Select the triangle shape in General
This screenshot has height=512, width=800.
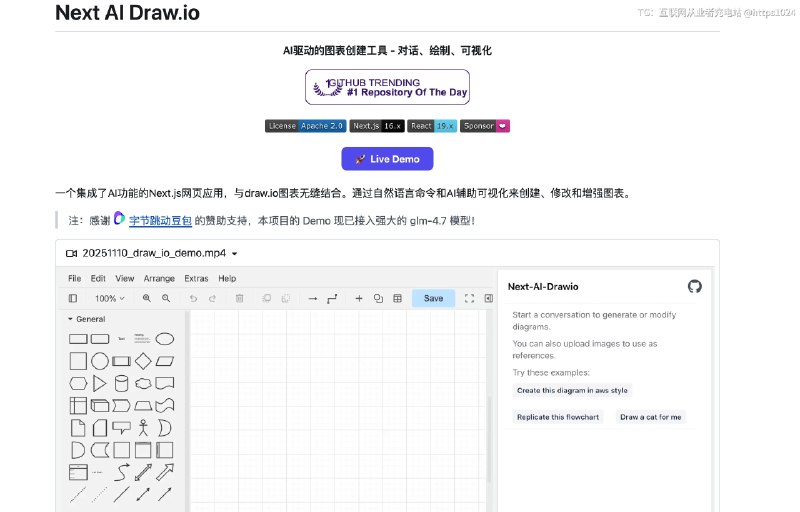tap(99, 383)
